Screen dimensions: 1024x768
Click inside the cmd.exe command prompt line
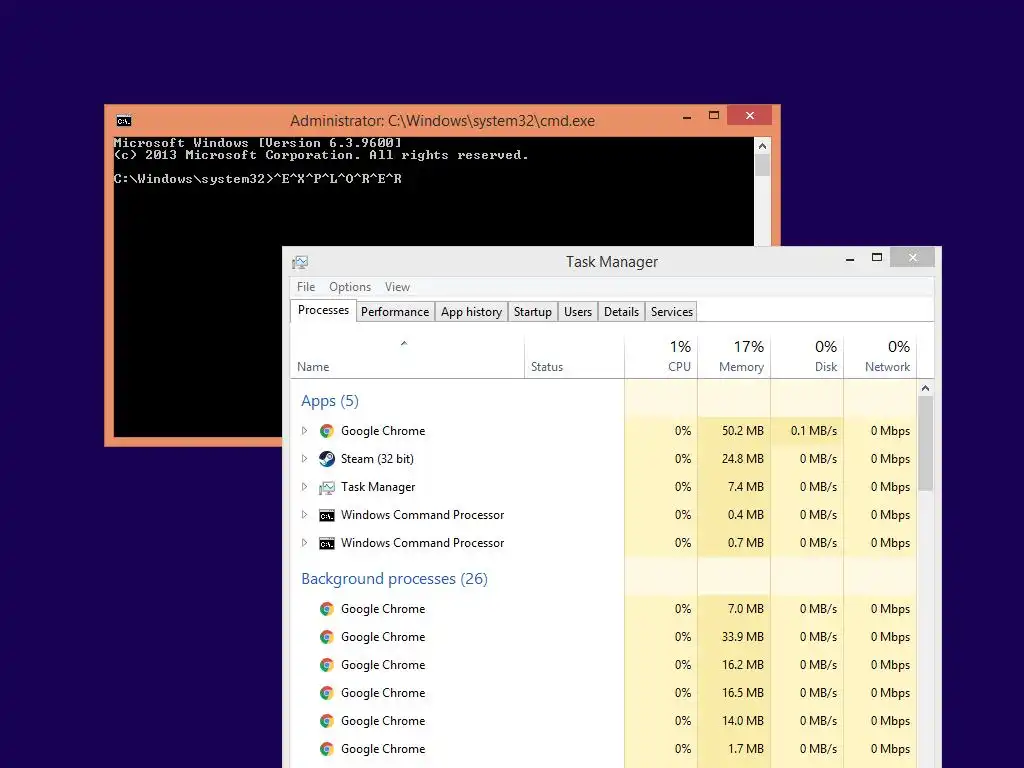(257, 179)
